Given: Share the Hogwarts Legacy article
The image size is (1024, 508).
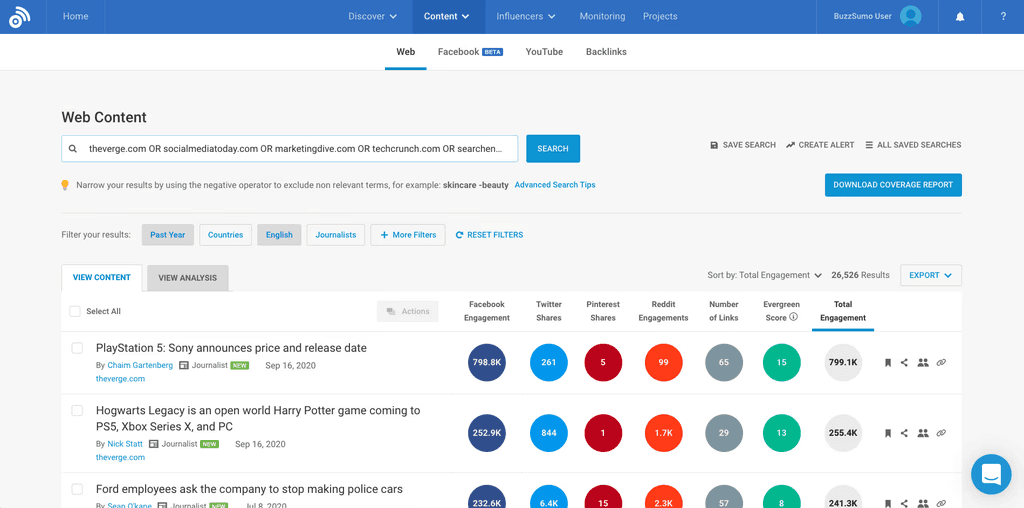Looking at the screenshot, I should coord(904,432).
